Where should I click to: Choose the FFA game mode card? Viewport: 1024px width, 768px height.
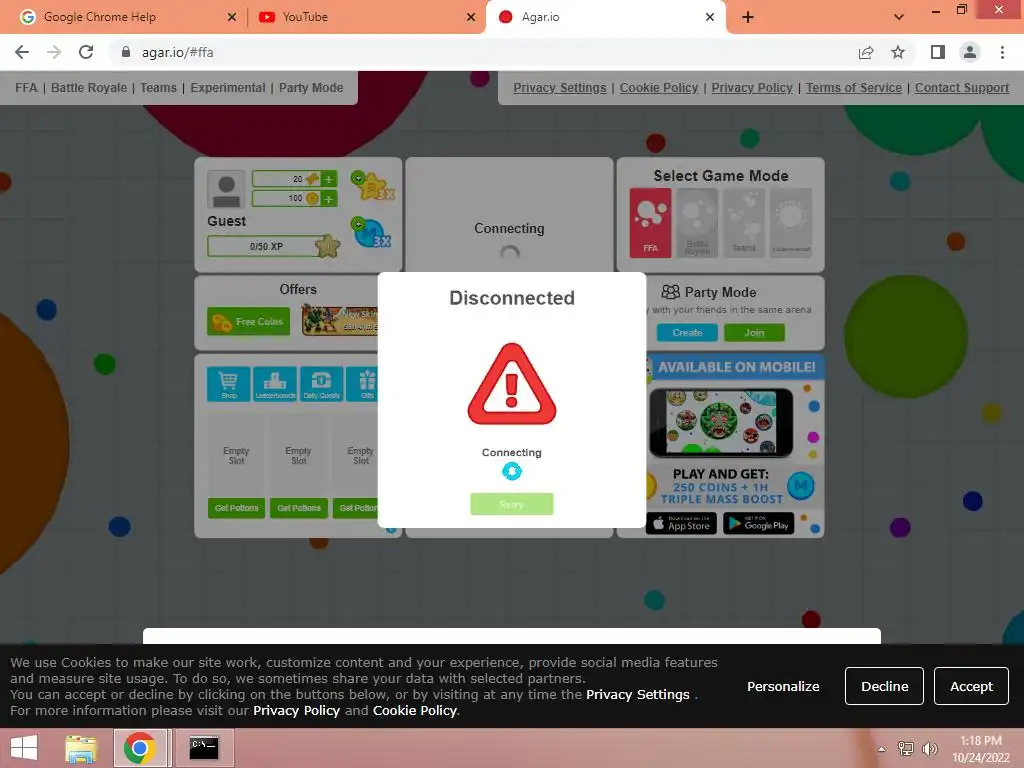pyautogui.click(x=650, y=223)
